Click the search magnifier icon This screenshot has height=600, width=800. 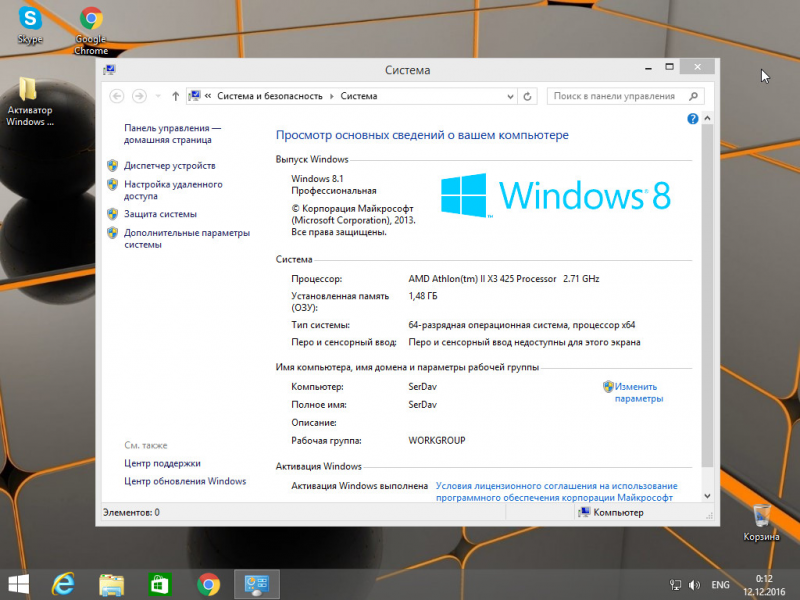693,96
